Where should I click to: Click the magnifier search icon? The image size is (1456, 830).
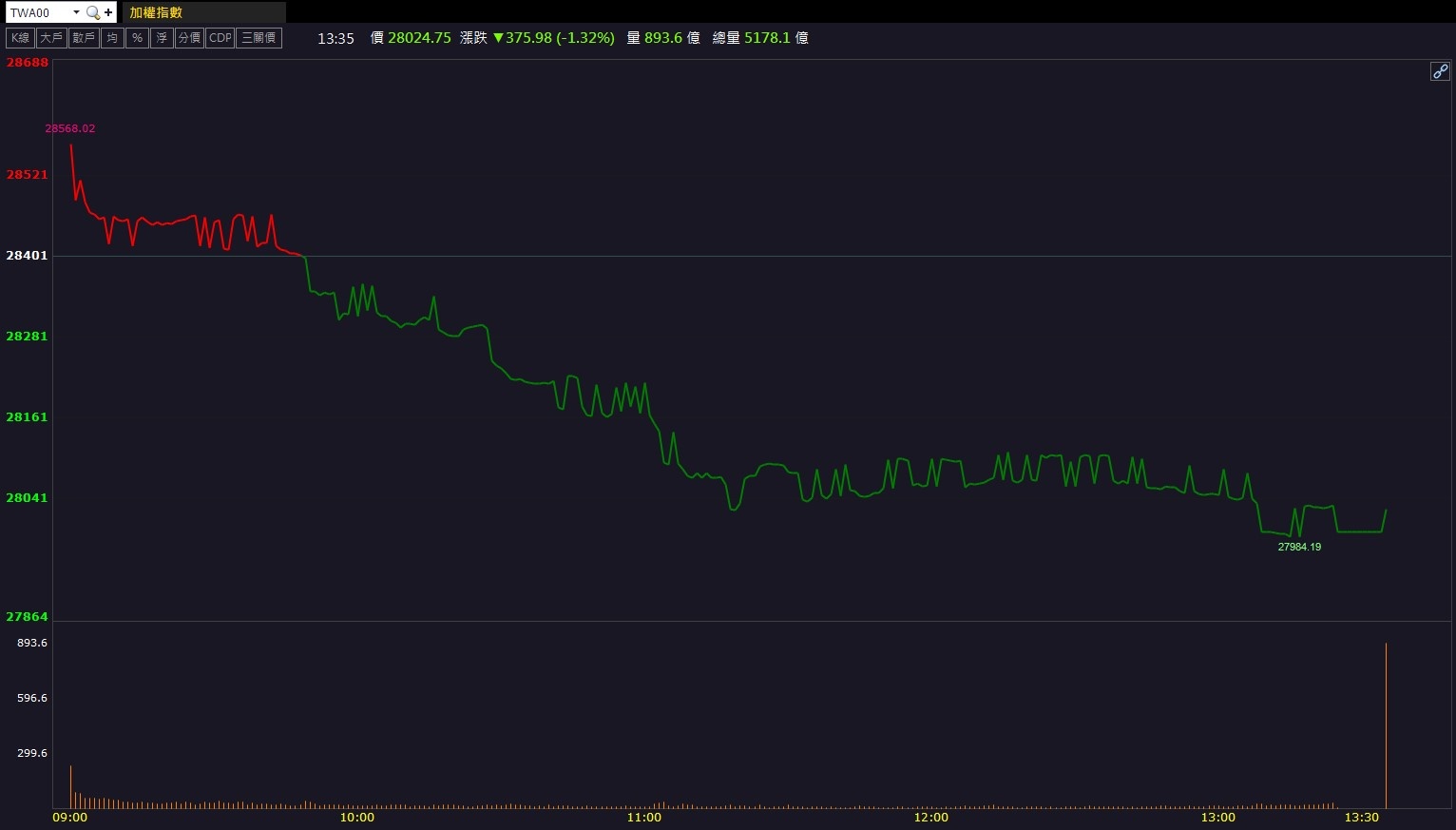[x=92, y=12]
